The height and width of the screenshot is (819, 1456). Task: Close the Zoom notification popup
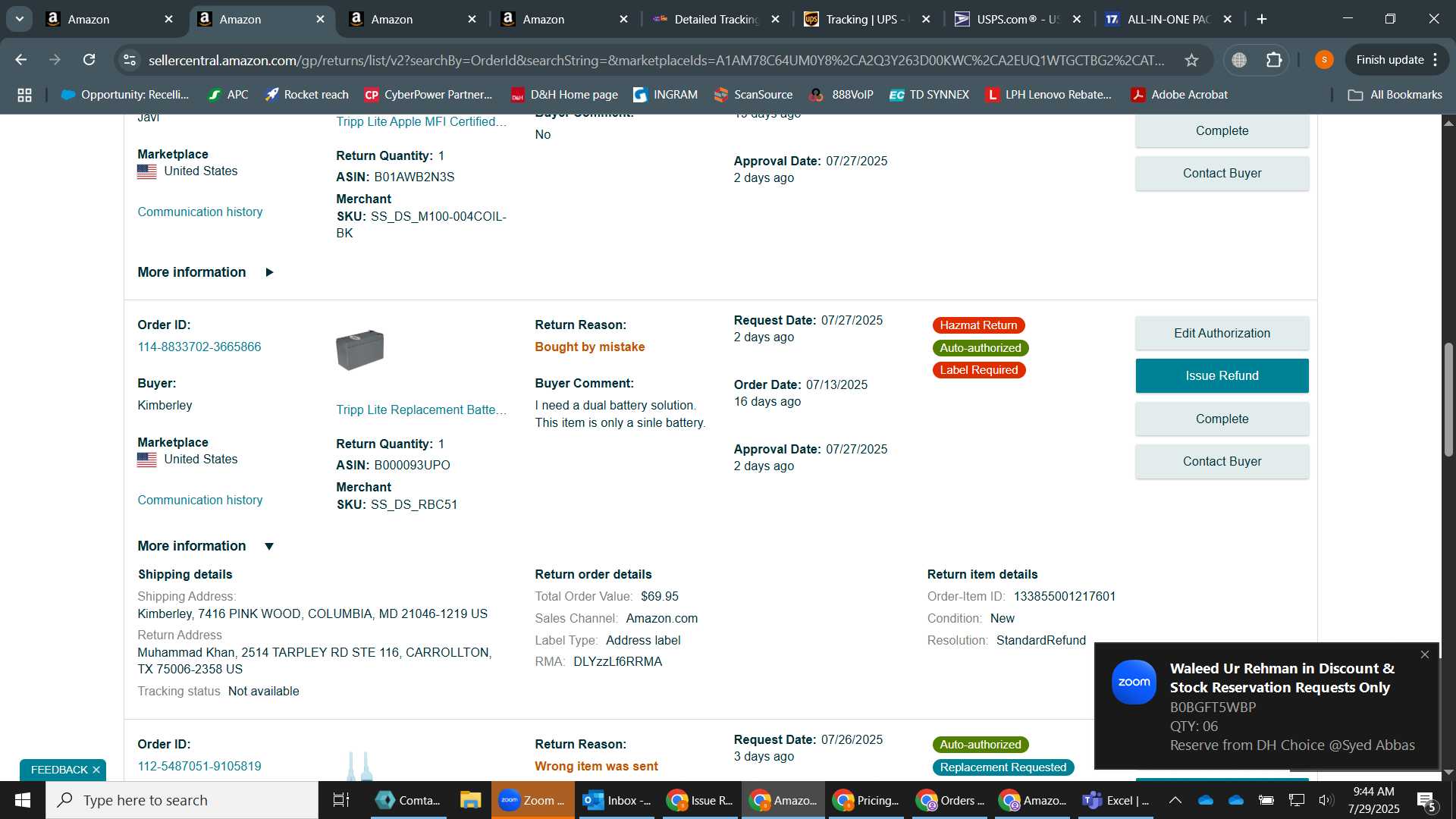(1425, 654)
